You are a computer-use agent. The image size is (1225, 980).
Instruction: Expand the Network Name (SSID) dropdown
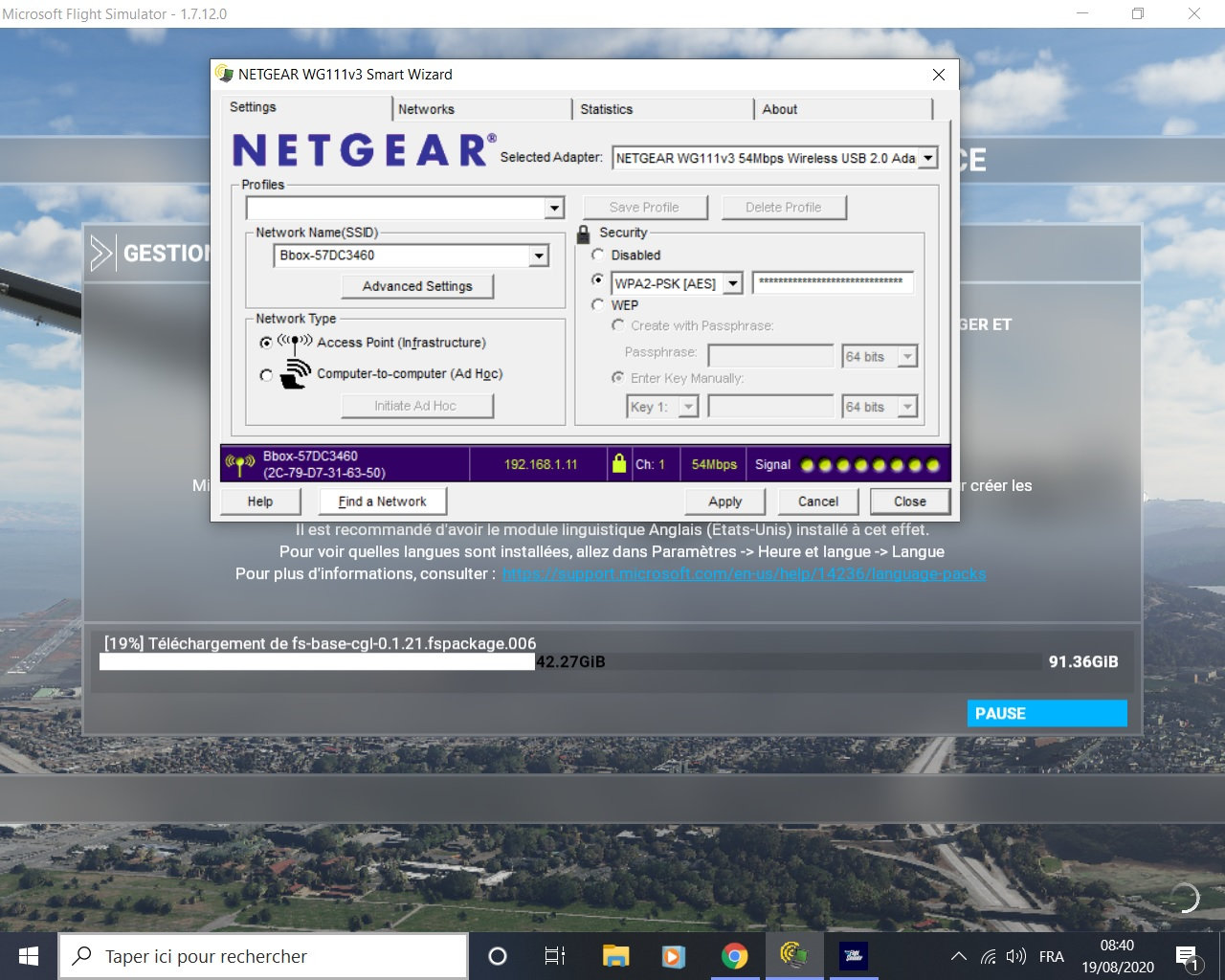(x=539, y=256)
